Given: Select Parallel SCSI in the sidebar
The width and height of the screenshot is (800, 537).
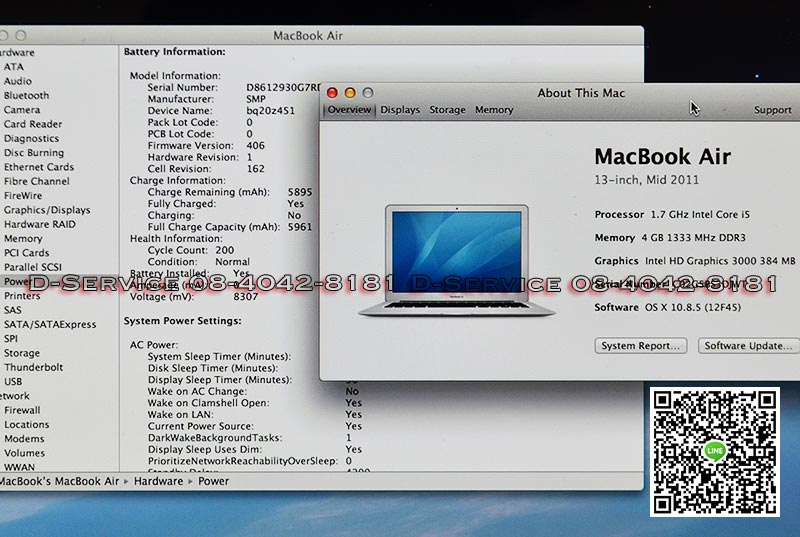Looking at the screenshot, I should pyautogui.click(x=33, y=267).
